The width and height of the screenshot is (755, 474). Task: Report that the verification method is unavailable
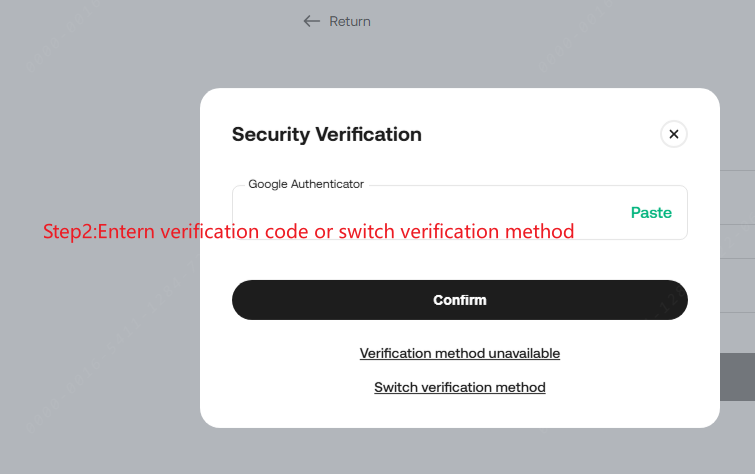point(459,353)
